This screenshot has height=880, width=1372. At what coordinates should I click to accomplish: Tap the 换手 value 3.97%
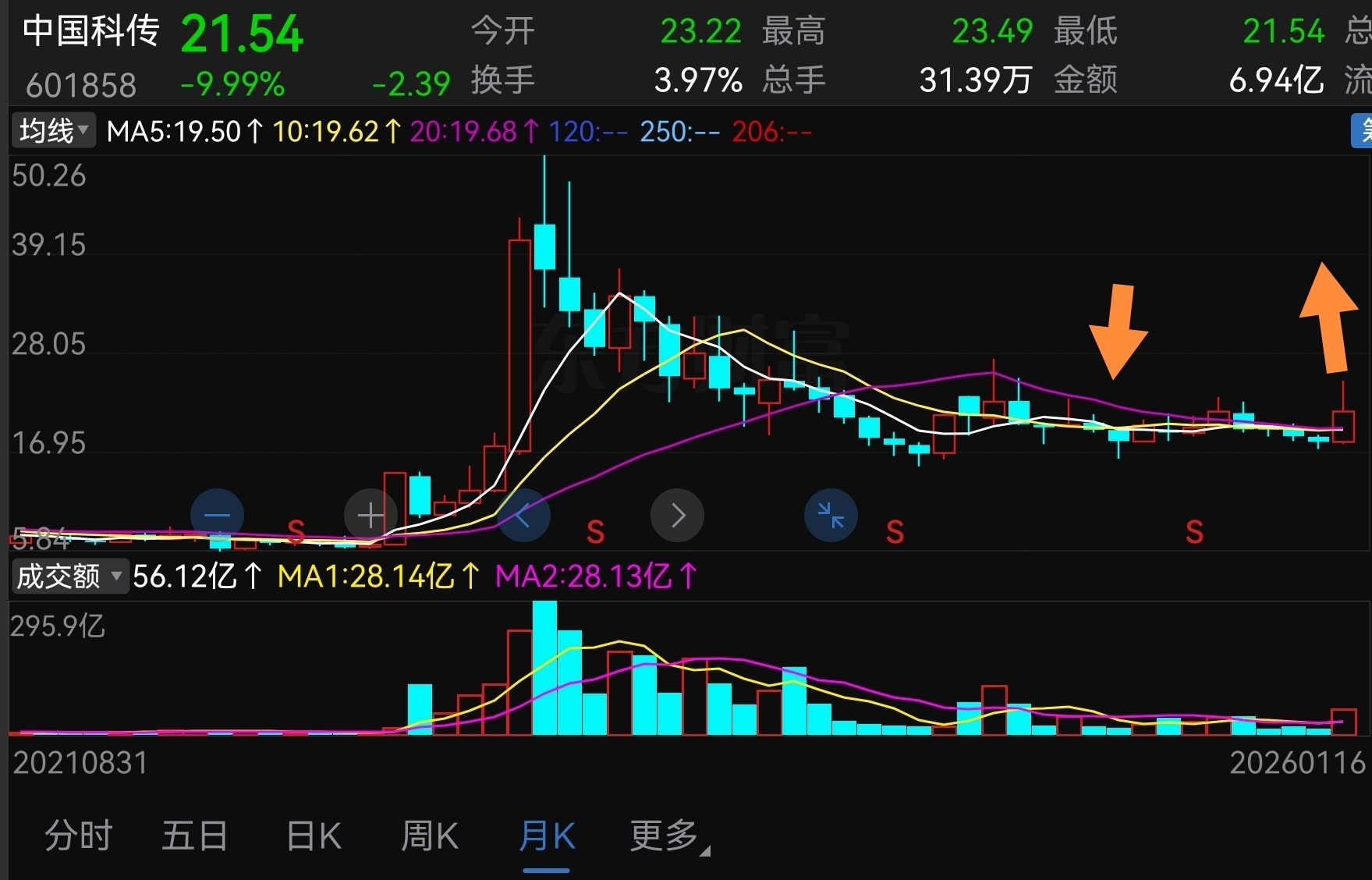(x=698, y=80)
